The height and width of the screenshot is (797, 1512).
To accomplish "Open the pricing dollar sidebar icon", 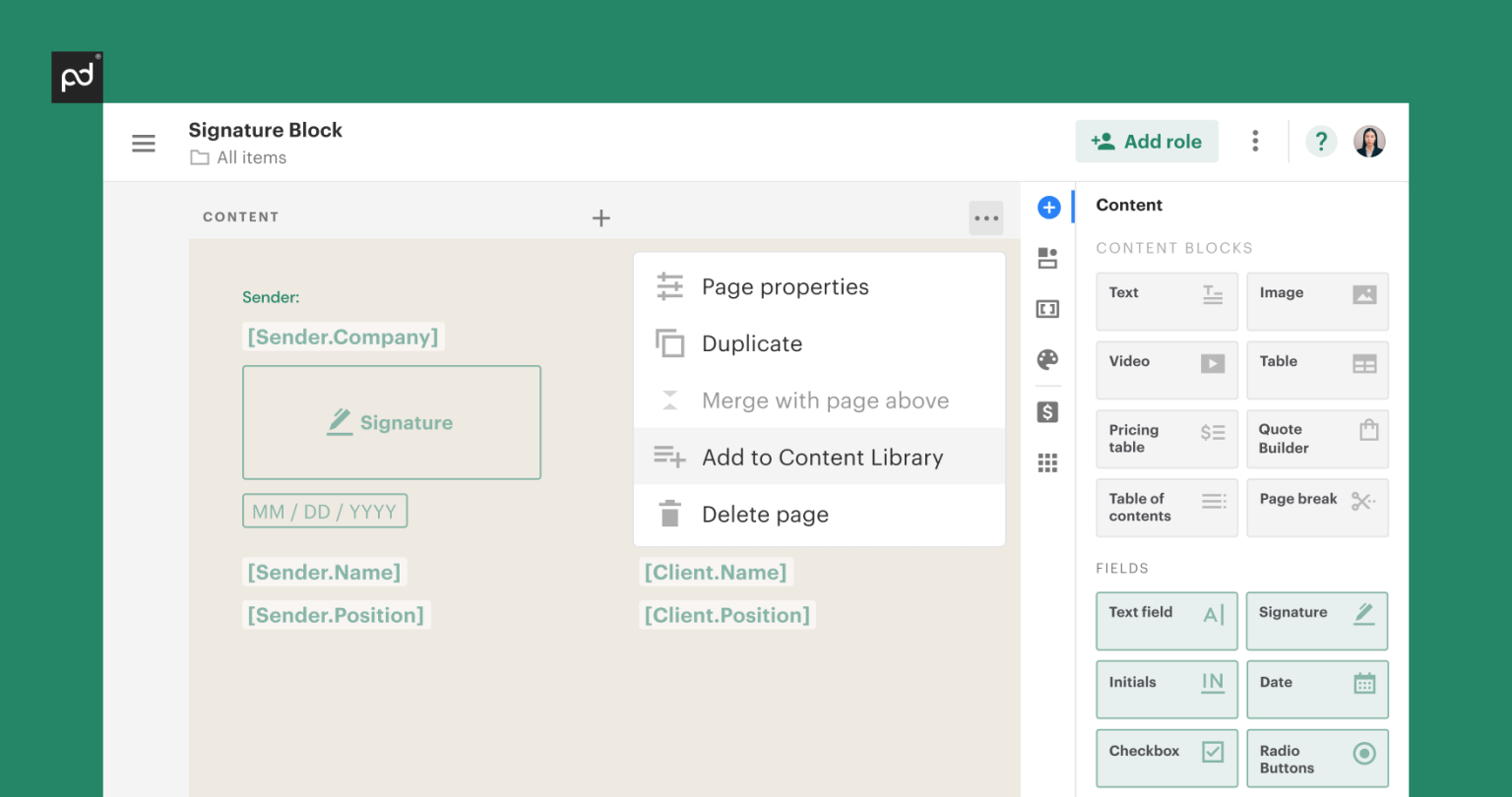I will pyautogui.click(x=1047, y=412).
